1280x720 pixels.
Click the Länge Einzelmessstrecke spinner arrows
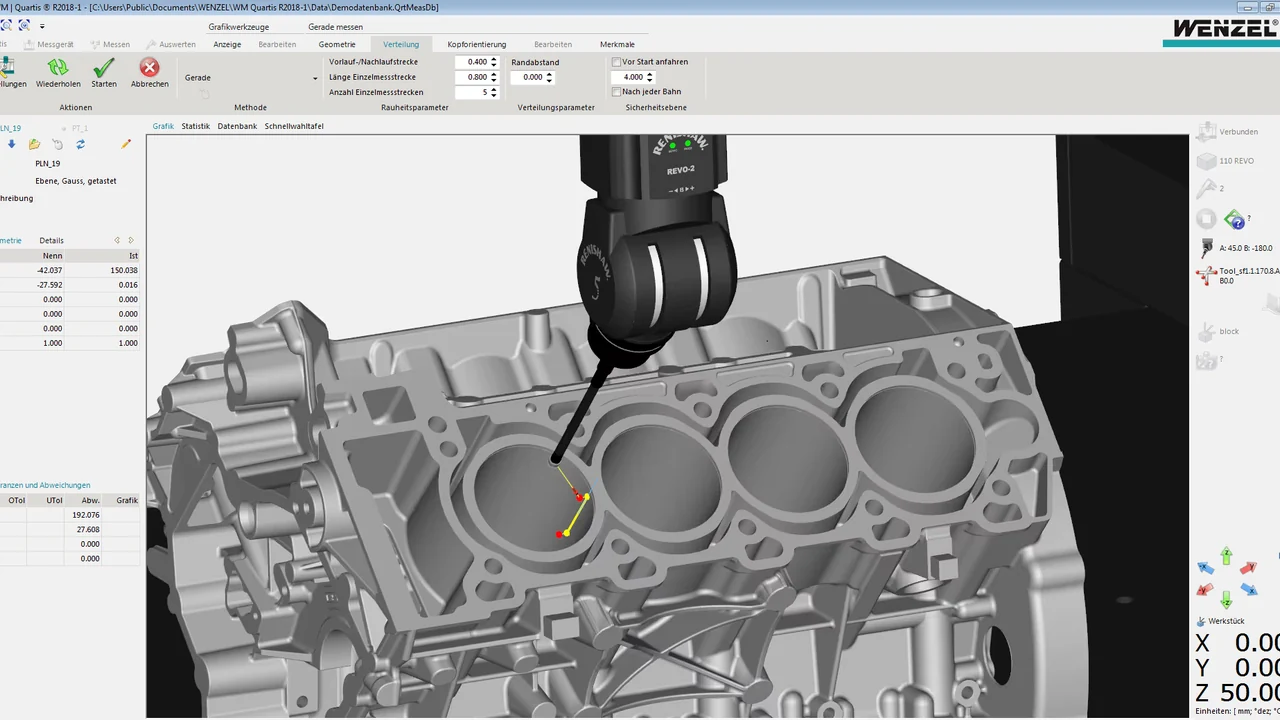[494, 77]
